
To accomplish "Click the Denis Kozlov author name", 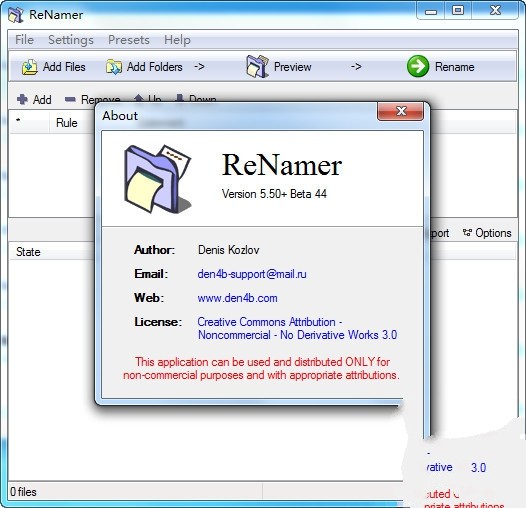I will tap(228, 250).
